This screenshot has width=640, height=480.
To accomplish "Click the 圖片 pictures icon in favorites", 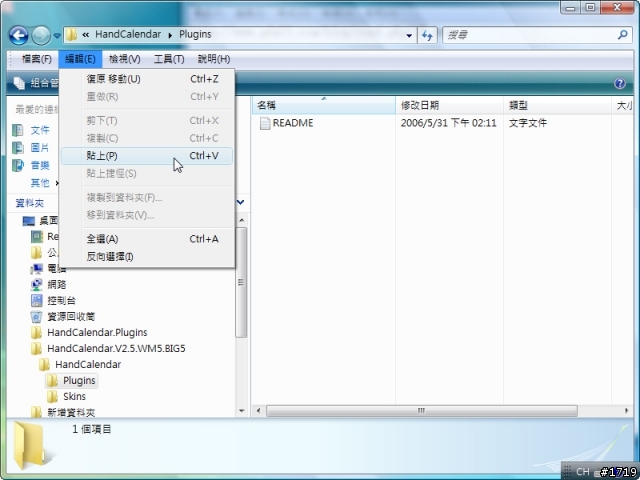I will click(18, 148).
